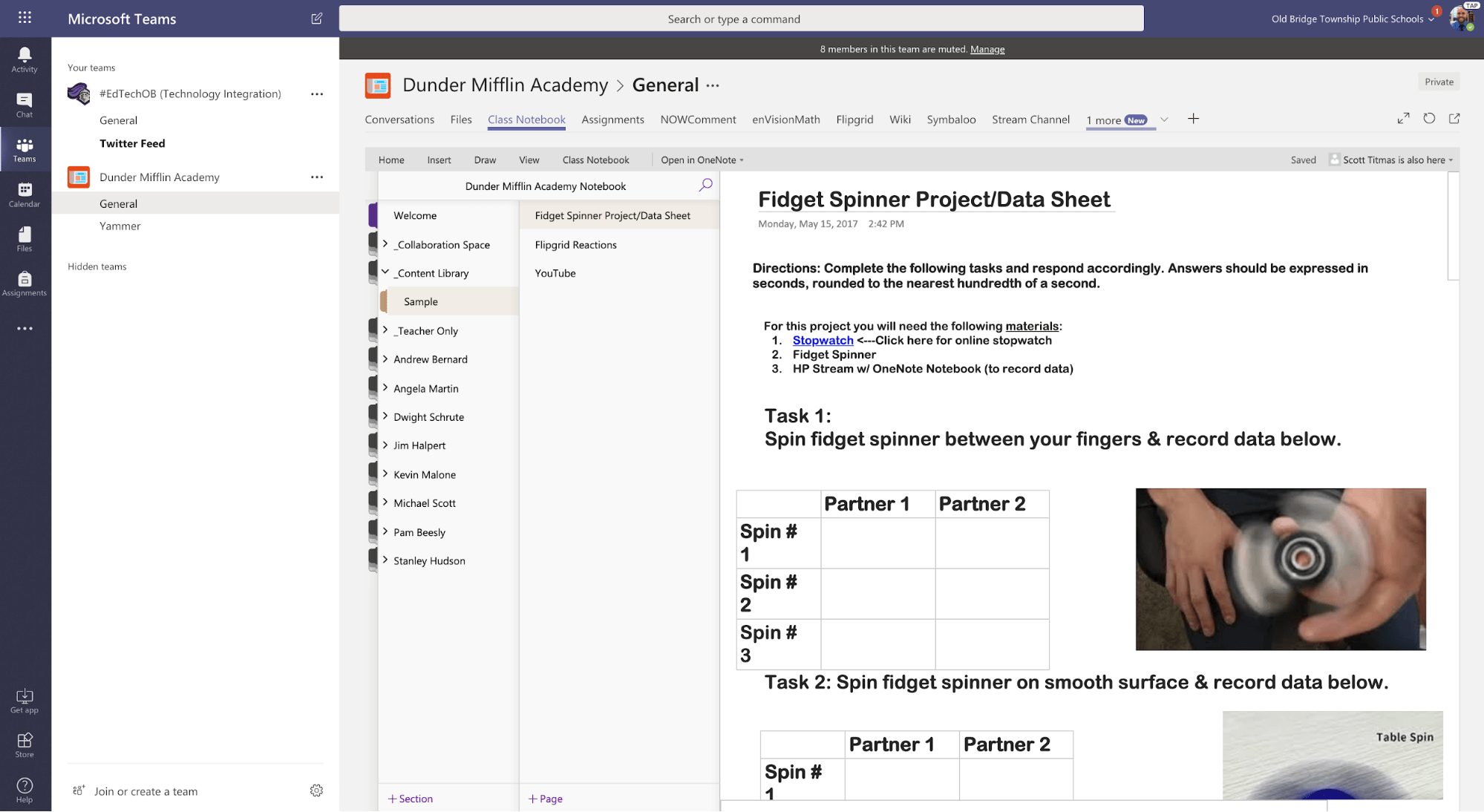Screen dimensions: 1484x812
Task: Expand Hidden teams list
Action: point(97,266)
